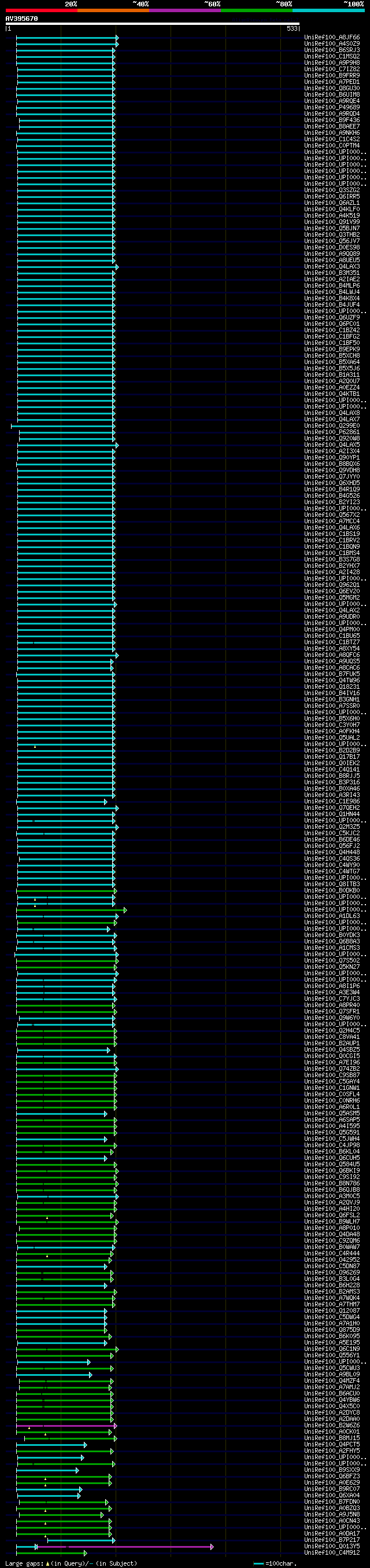Click hit label UniRef100_Q013Y5
This screenshot has height=1568, width=370.
[332, 1547]
